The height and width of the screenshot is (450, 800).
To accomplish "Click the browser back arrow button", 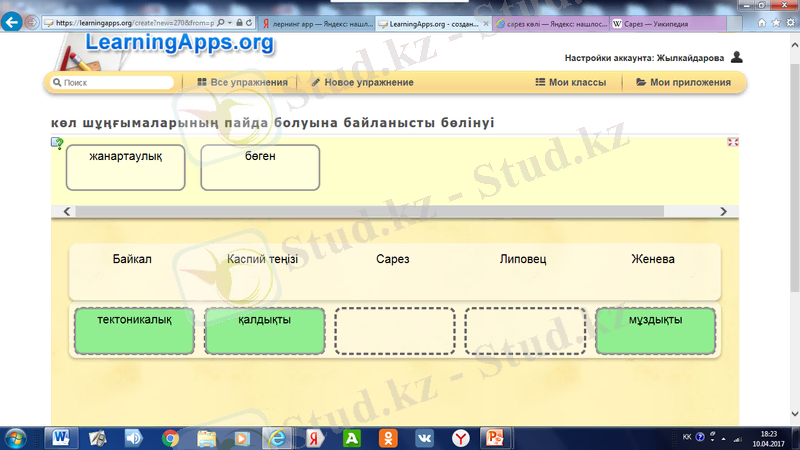I will point(15,21).
